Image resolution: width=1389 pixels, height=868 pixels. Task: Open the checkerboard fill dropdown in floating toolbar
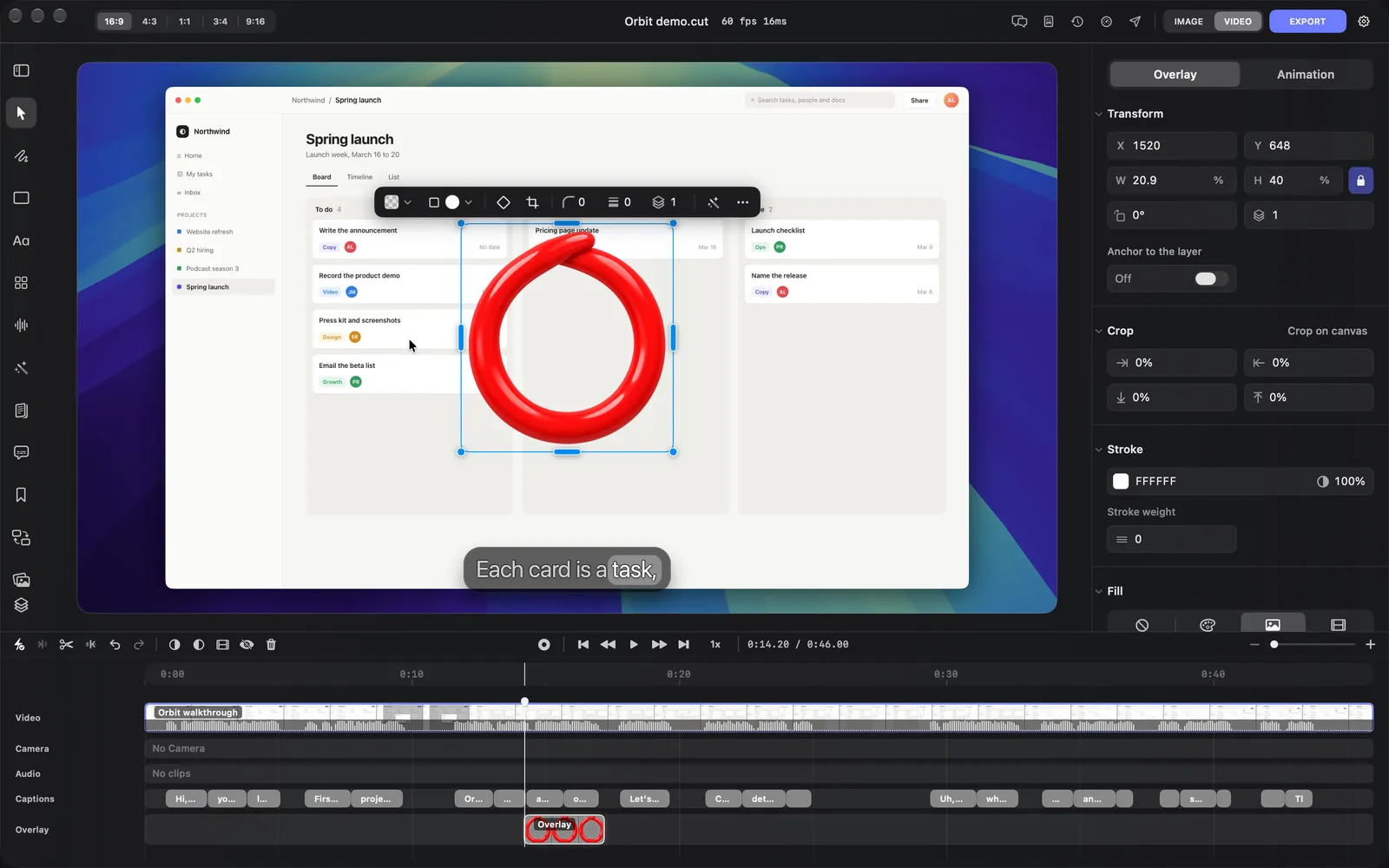tap(398, 202)
